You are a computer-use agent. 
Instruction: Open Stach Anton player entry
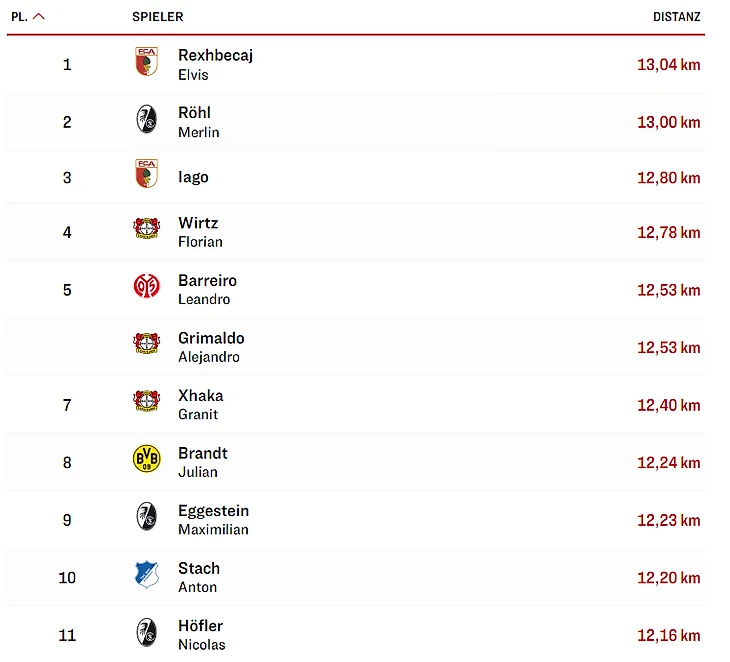[x=199, y=577]
